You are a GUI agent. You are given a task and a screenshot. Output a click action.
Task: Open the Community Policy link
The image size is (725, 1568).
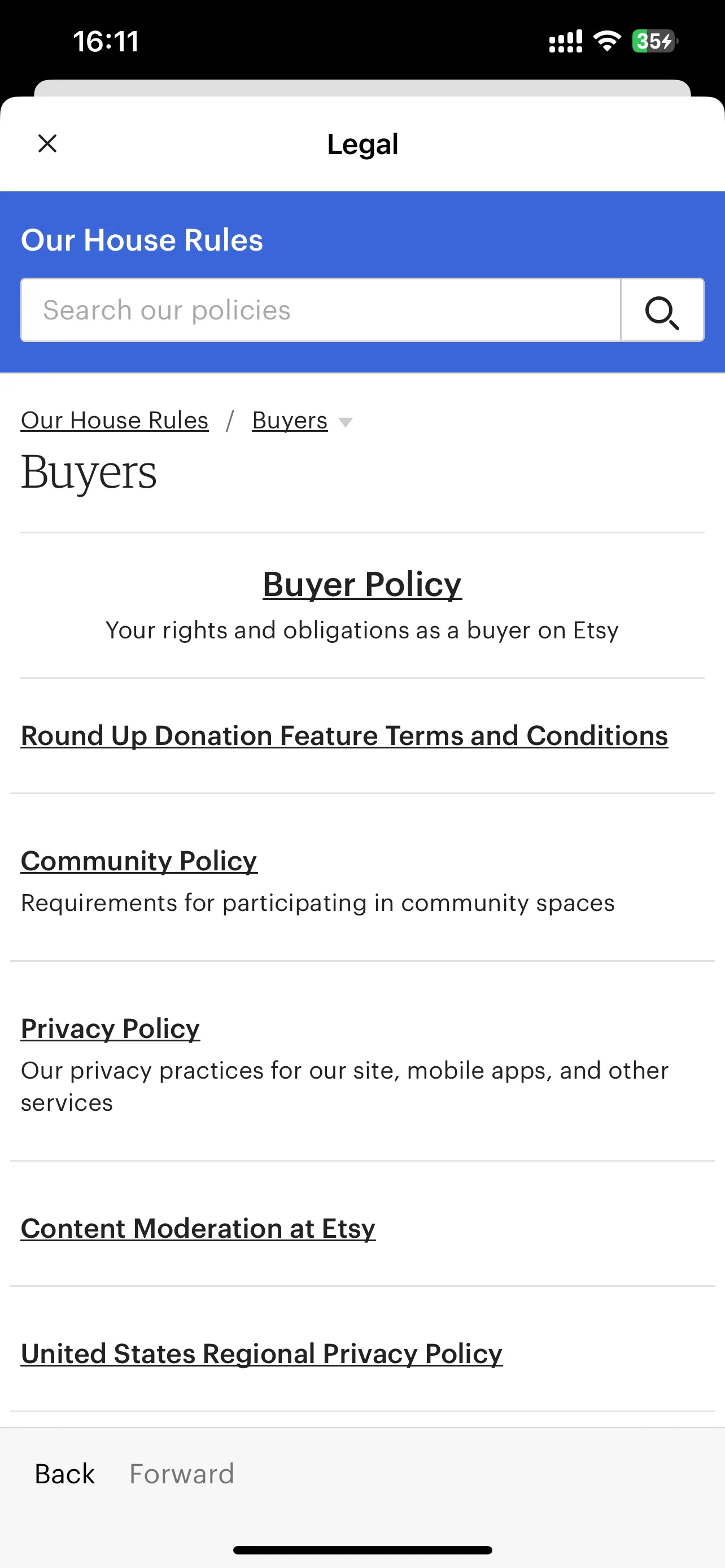139,861
